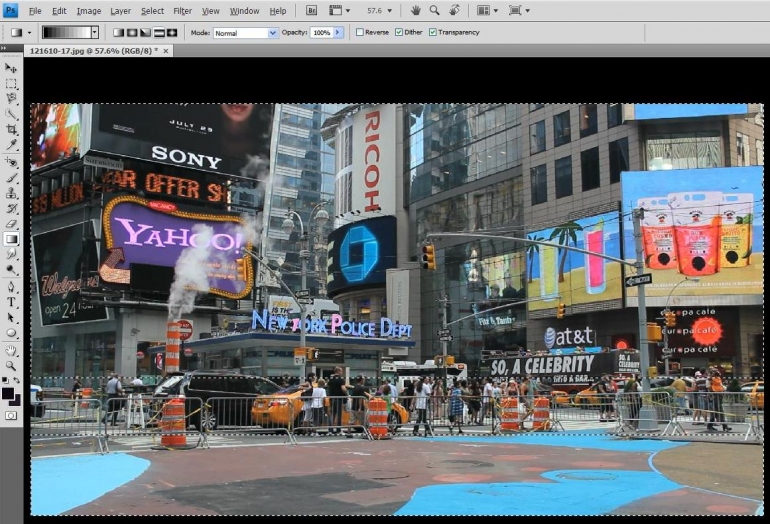This screenshot has height=524, width=770.
Task: Open the Help menu
Action: (277, 11)
